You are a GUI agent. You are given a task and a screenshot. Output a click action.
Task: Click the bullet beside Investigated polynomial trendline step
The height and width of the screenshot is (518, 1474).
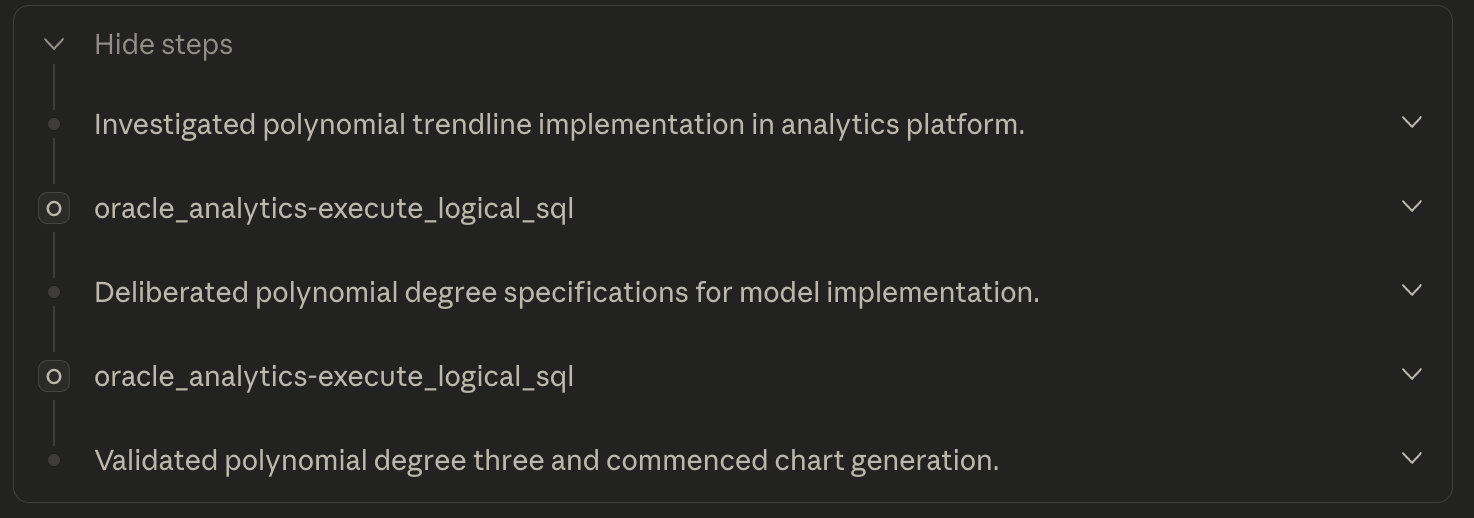tap(54, 124)
